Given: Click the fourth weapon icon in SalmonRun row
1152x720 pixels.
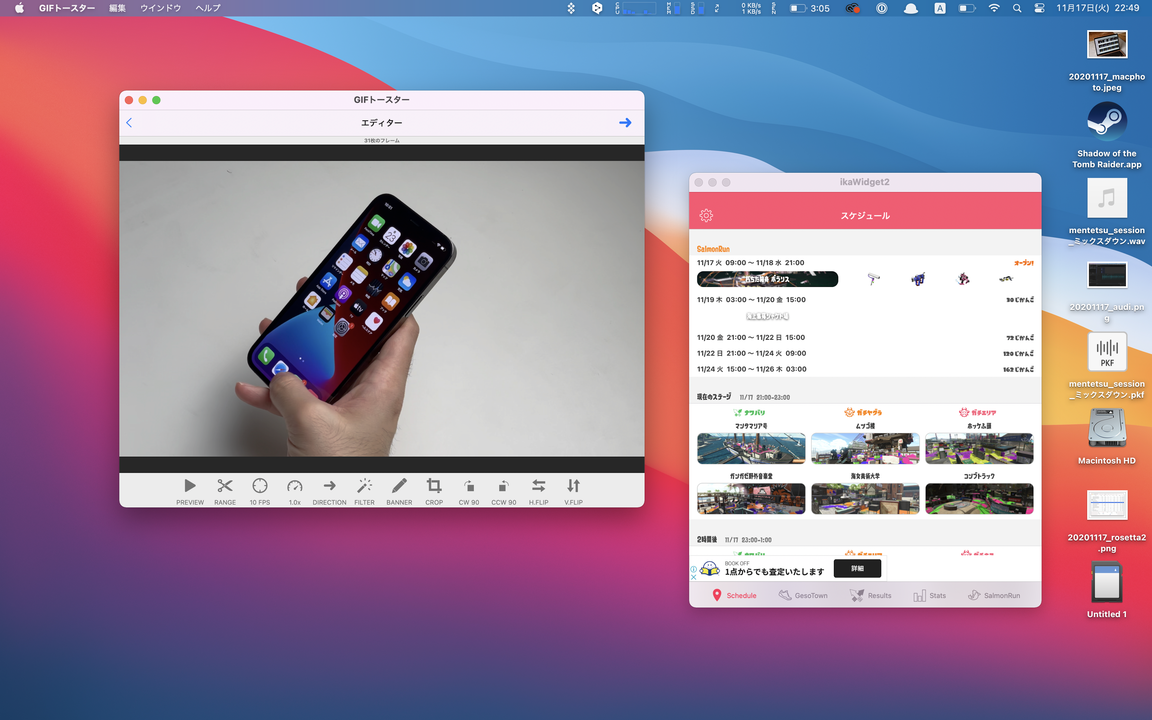Looking at the screenshot, I should click(x=1006, y=278).
